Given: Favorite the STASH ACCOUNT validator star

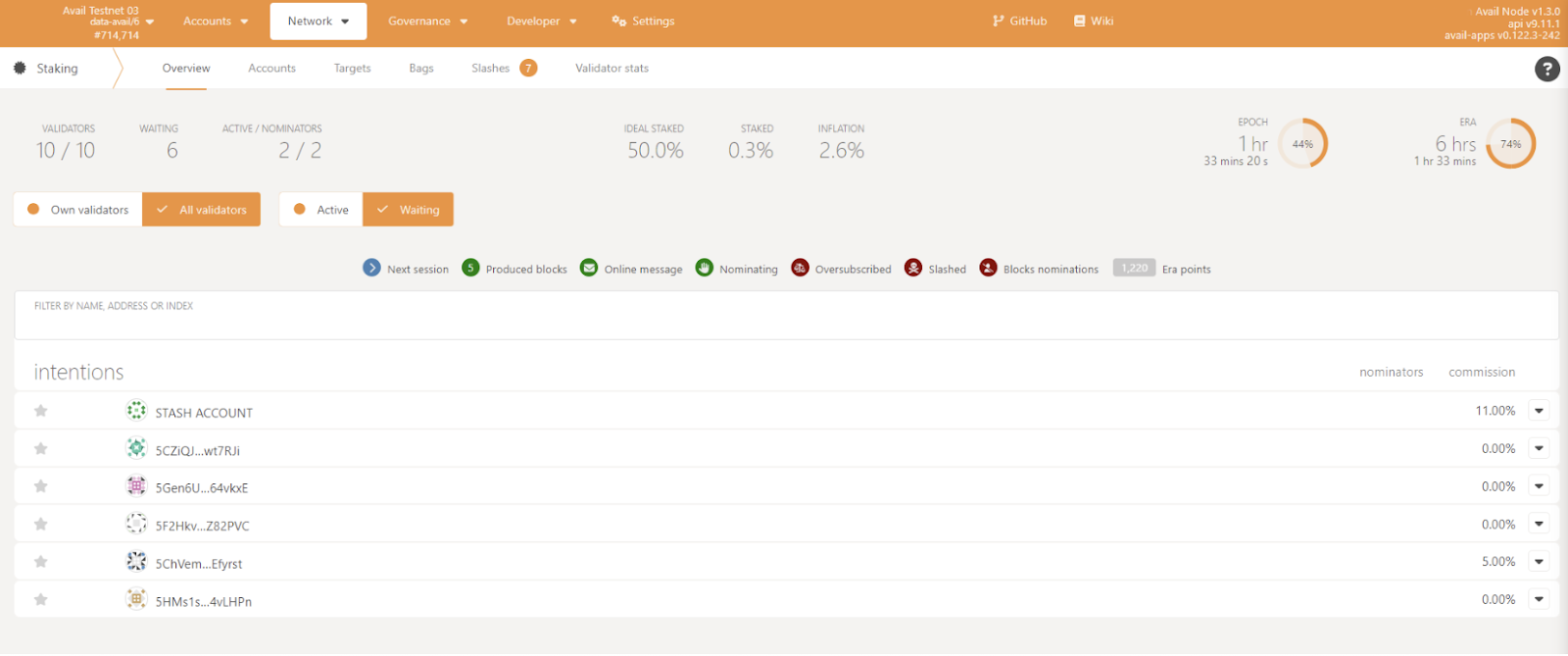Looking at the screenshot, I should pyautogui.click(x=41, y=411).
